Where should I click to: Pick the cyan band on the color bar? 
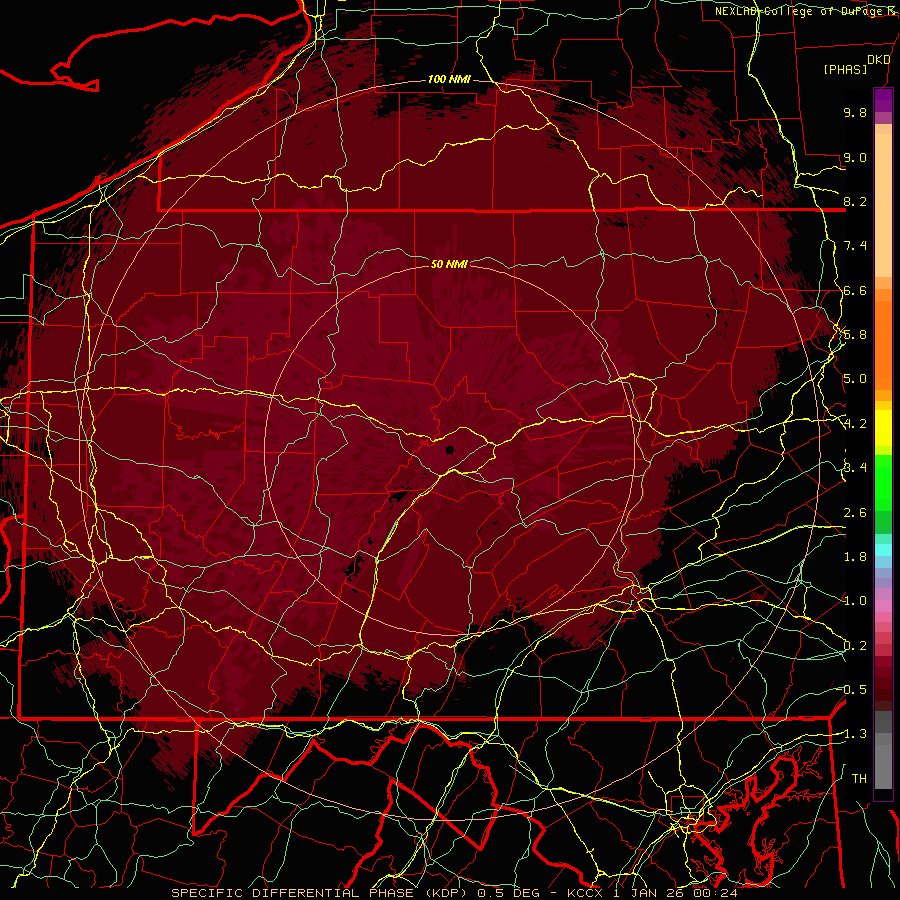[x=883, y=550]
